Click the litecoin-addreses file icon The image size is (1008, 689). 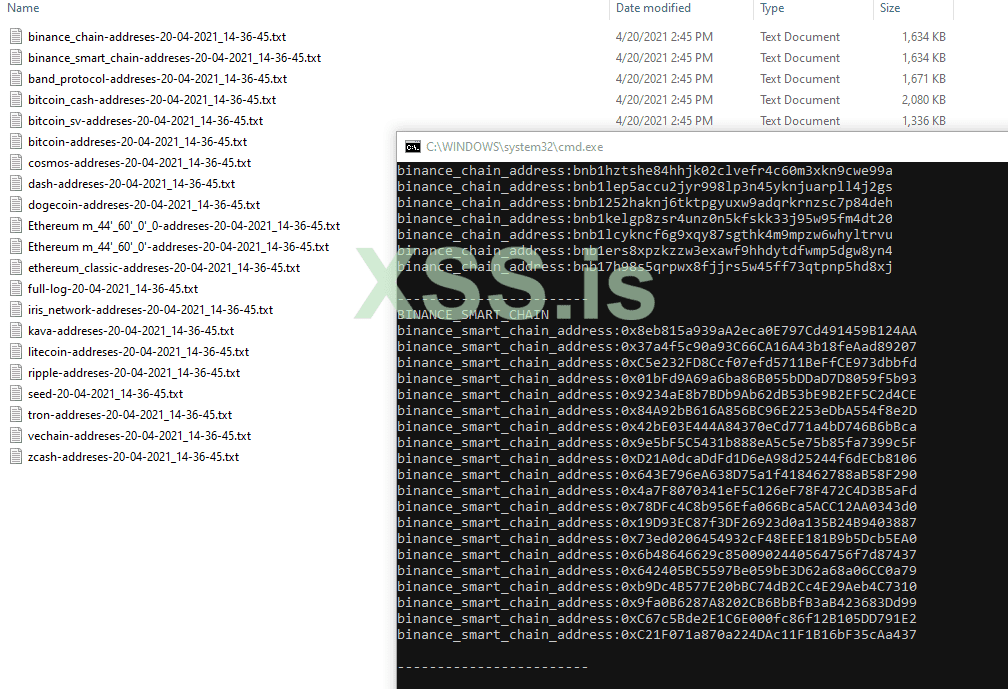tap(16, 352)
